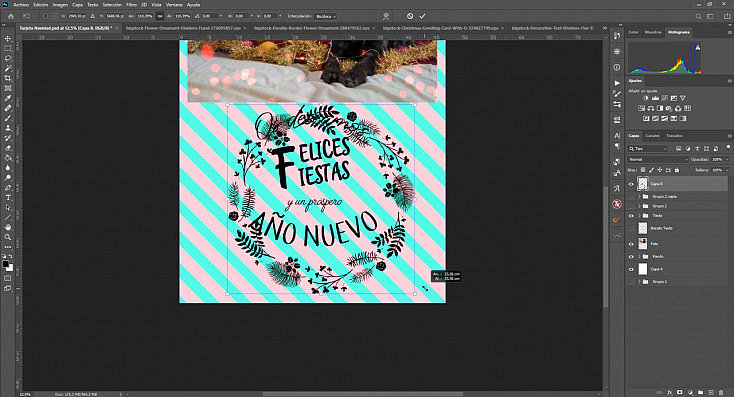Screen dimensions: 734x397
Task: Cancel the transform with the cancel icon
Action: (x=410, y=16)
